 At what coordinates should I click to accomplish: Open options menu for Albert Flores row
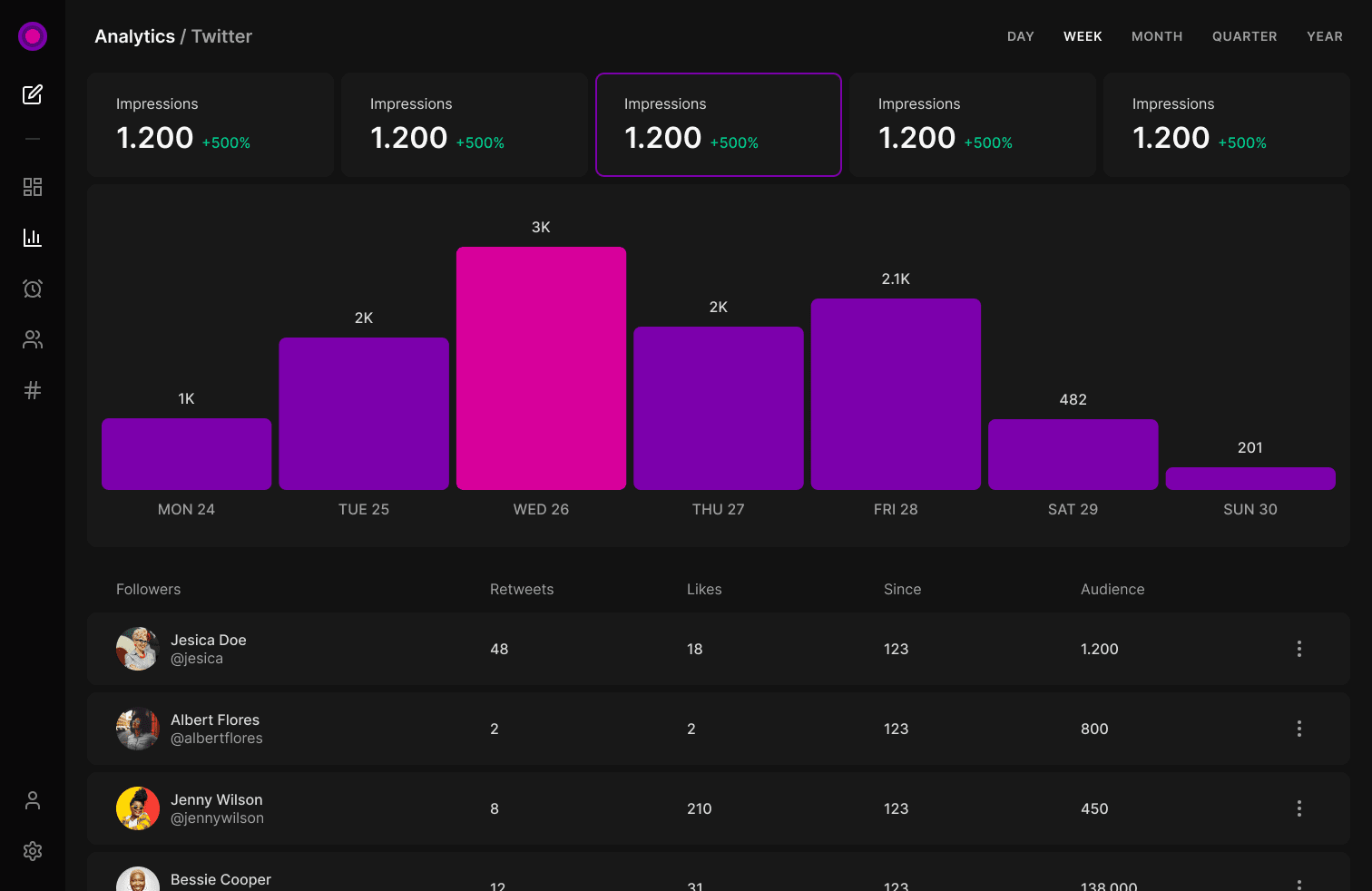(1298, 729)
